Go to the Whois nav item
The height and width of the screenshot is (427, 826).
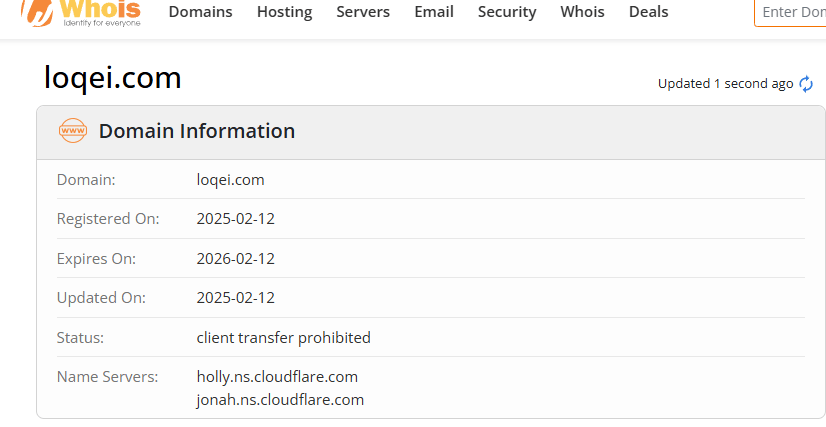pyautogui.click(x=582, y=12)
